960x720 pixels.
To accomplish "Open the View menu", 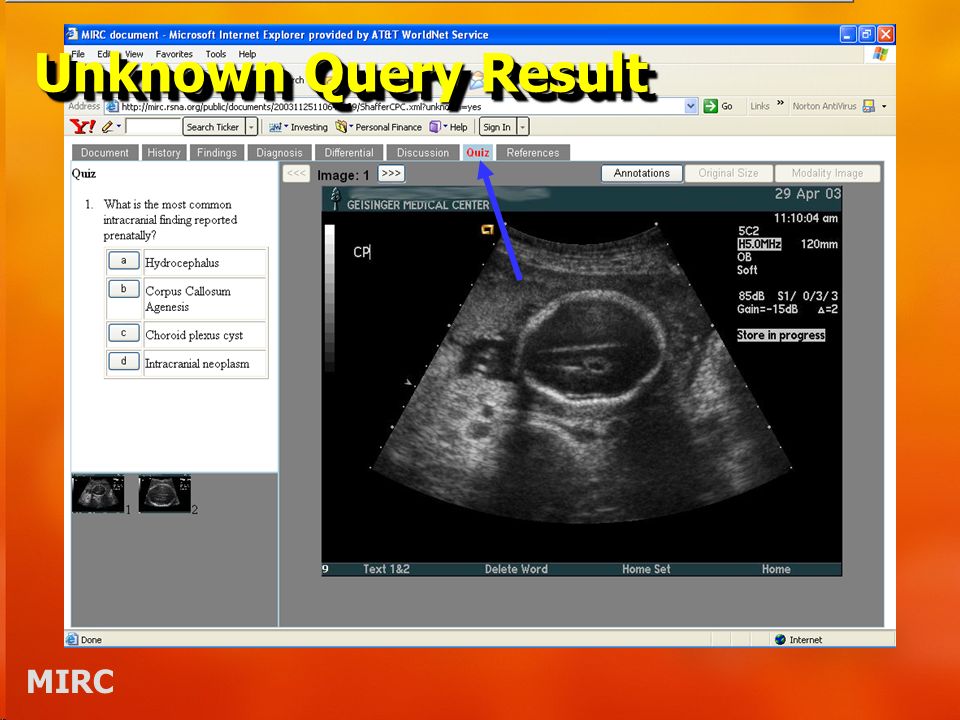I will (x=133, y=54).
